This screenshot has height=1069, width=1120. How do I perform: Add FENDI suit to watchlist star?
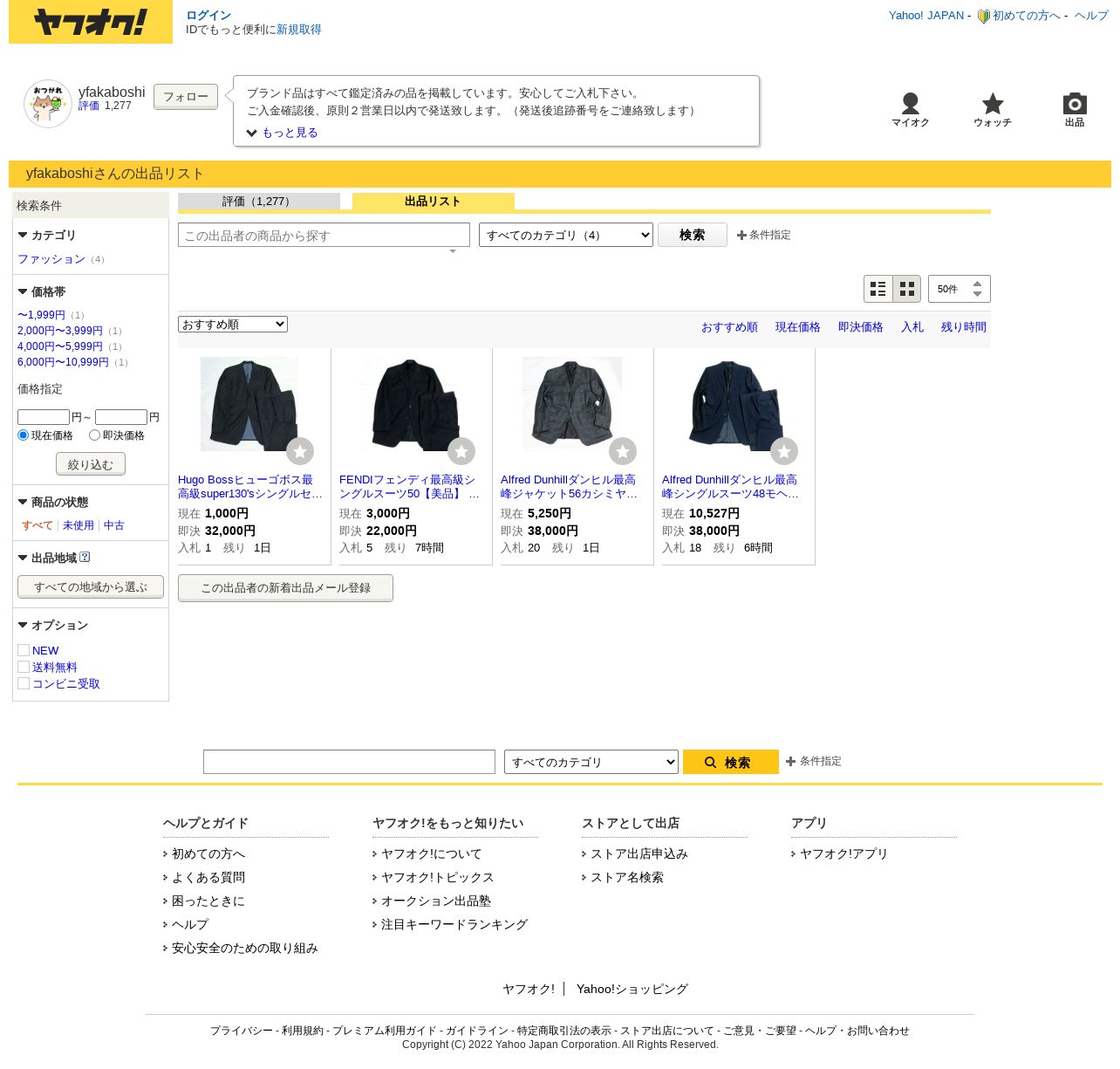tap(461, 451)
